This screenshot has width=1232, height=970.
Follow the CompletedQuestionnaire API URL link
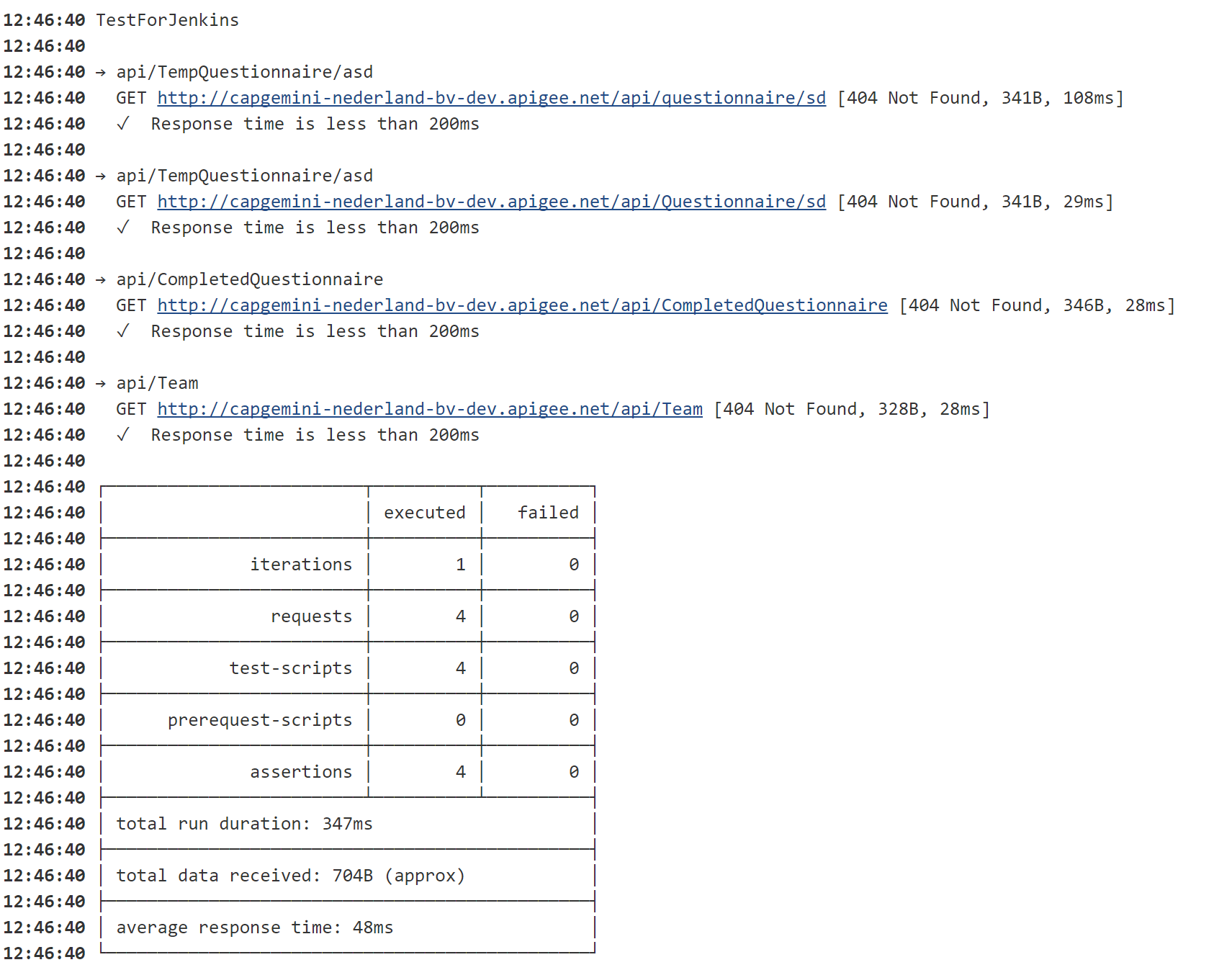[x=522, y=305]
